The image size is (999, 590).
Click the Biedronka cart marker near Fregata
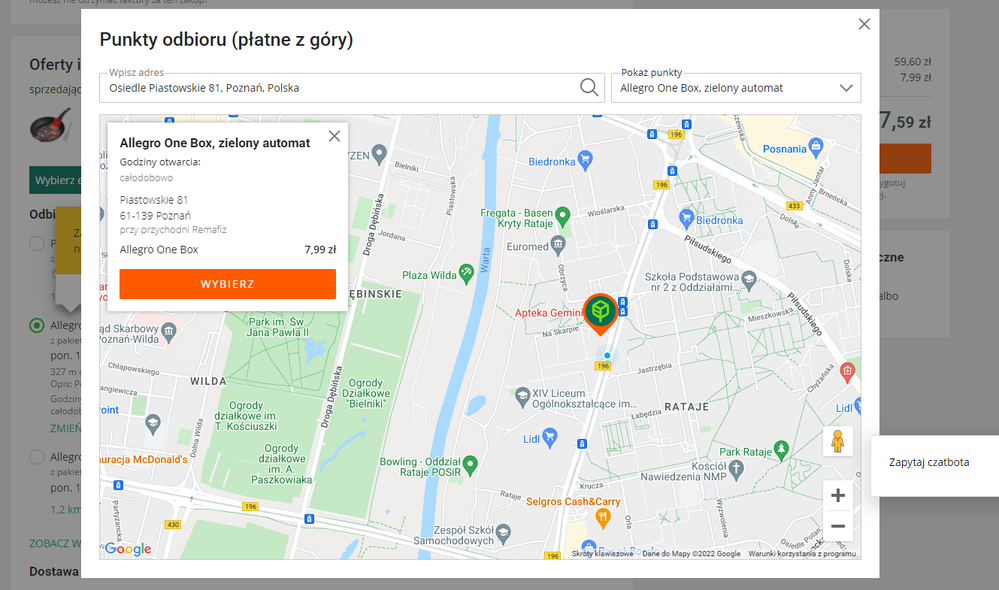pos(585,160)
